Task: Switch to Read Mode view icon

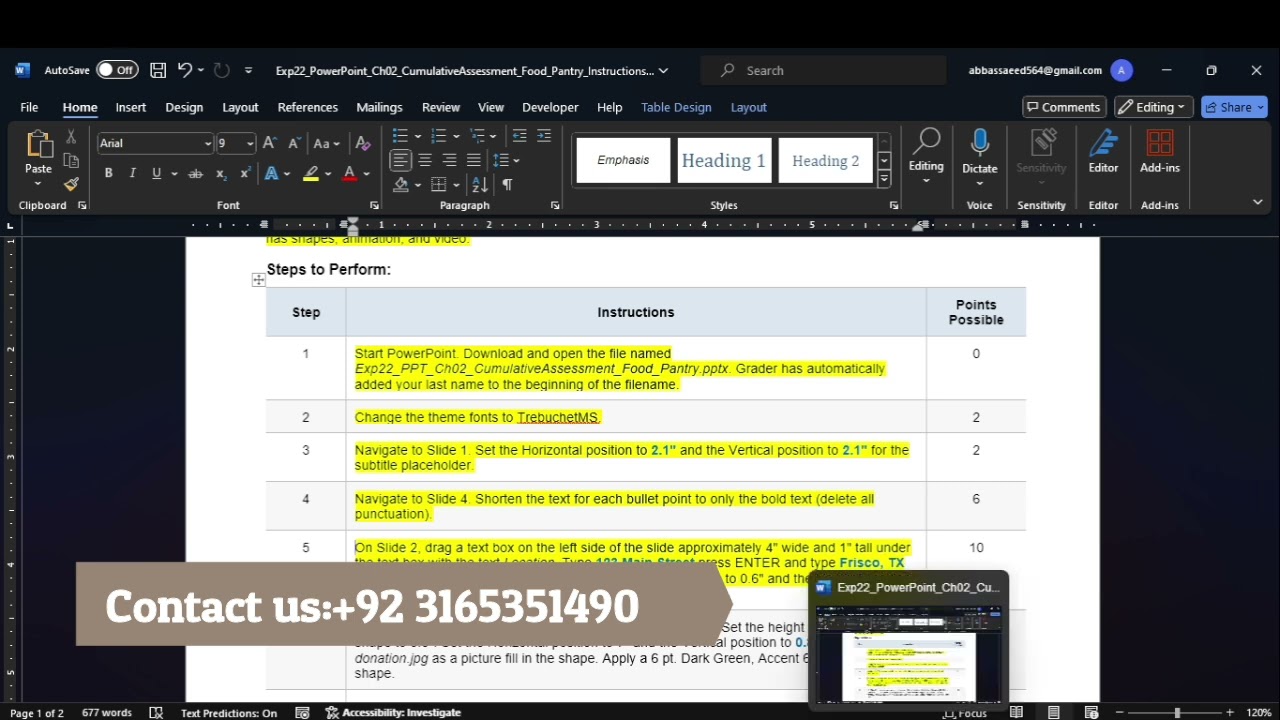Action: tap(1017, 712)
